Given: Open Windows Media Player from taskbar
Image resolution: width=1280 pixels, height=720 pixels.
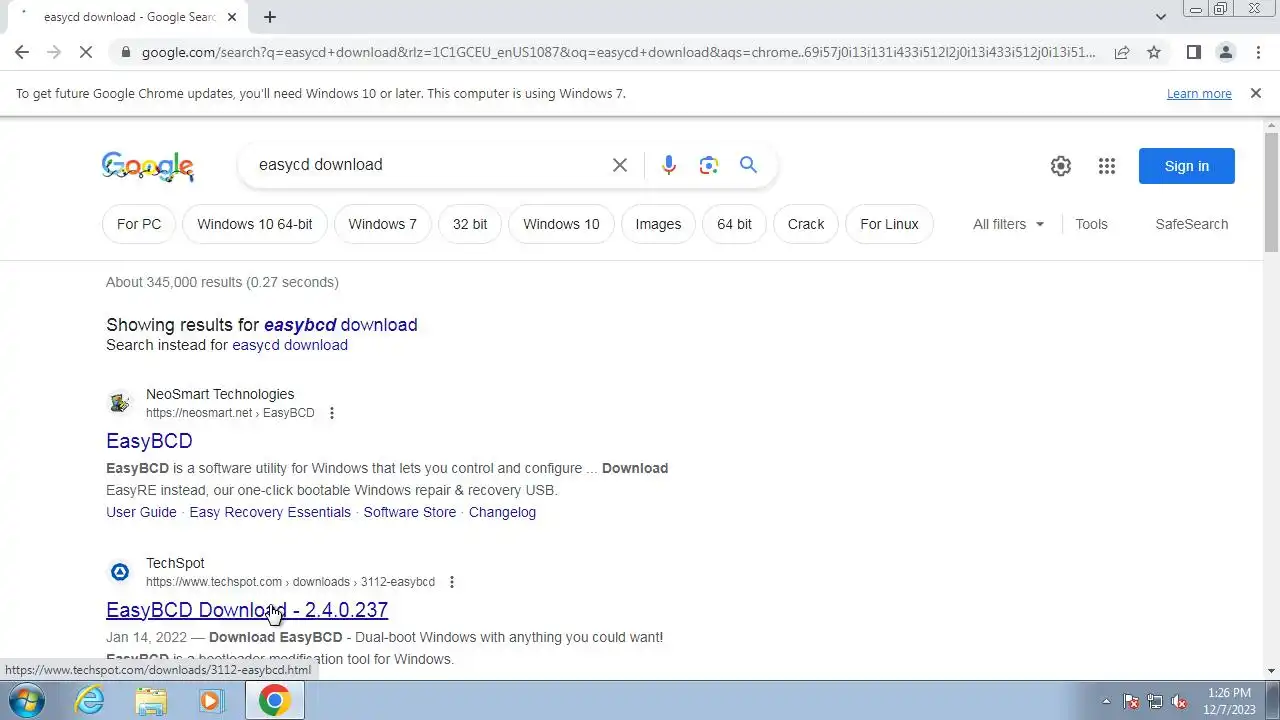Looking at the screenshot, I should click(x=211, y=700).
